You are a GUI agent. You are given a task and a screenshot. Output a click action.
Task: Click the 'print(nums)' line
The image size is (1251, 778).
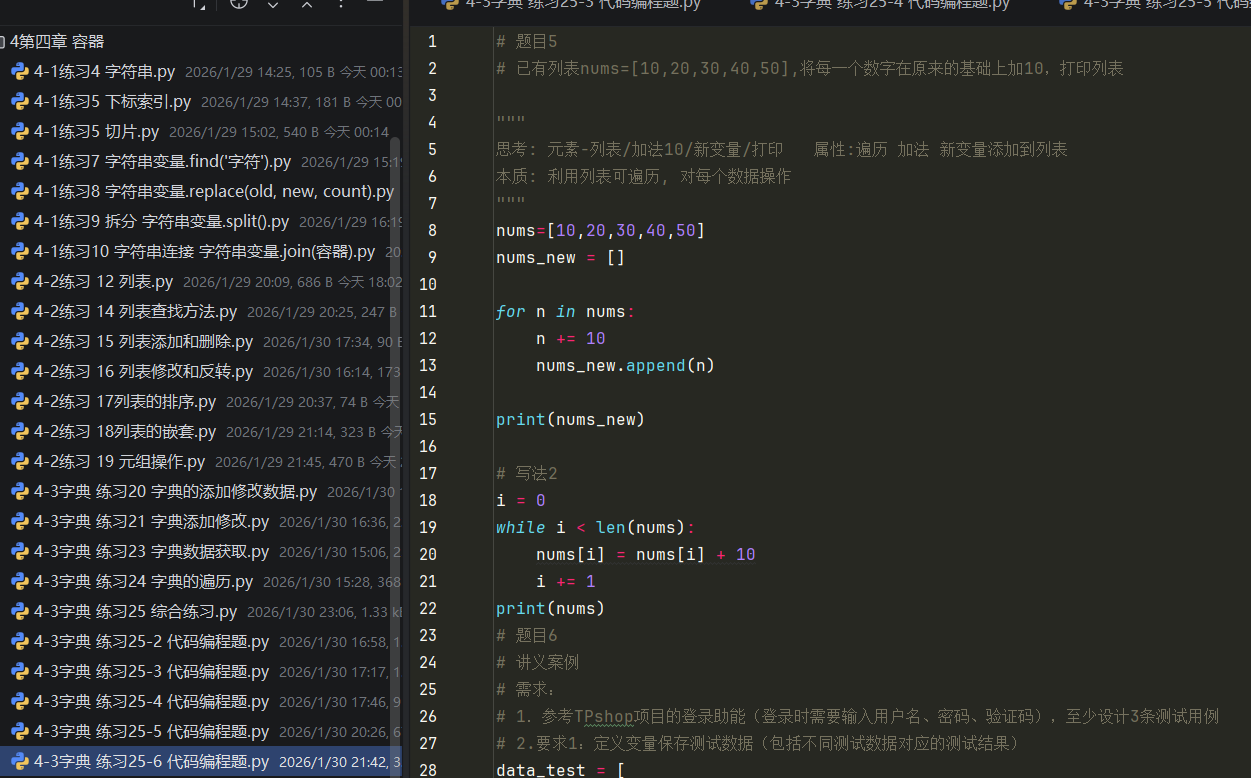(x=551, y=609)
